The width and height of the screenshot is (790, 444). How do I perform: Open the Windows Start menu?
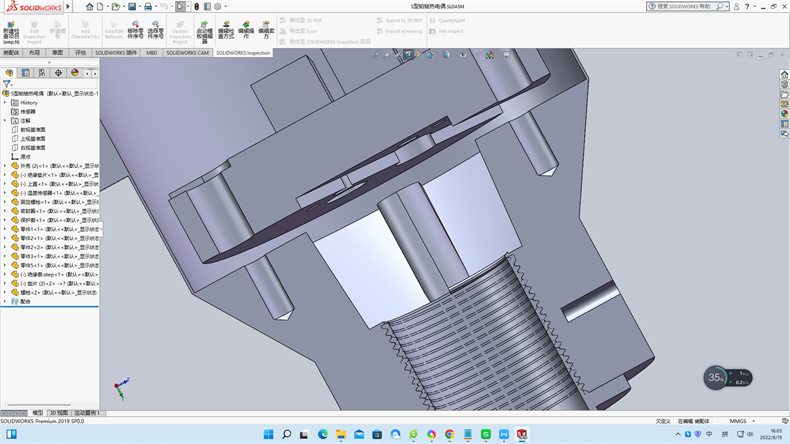click(267, 434)
